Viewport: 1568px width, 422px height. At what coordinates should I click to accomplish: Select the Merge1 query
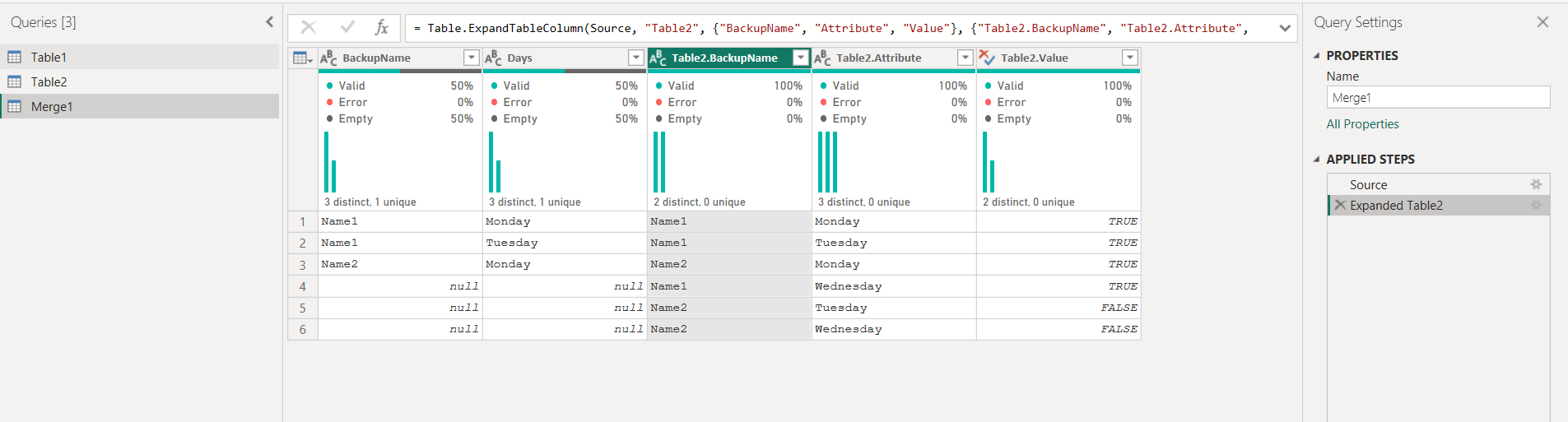140,106
